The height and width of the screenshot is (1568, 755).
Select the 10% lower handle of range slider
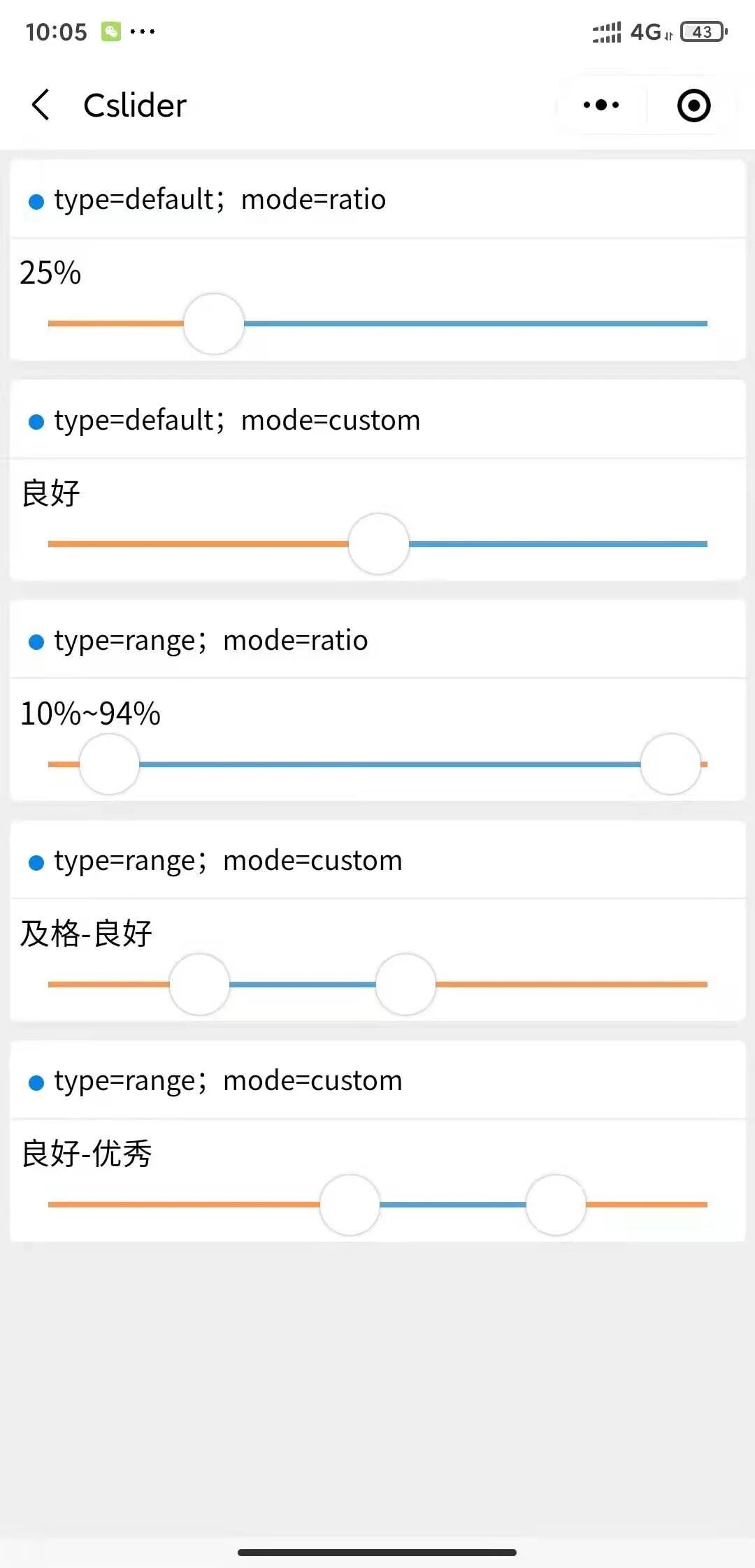click(110, 764)
